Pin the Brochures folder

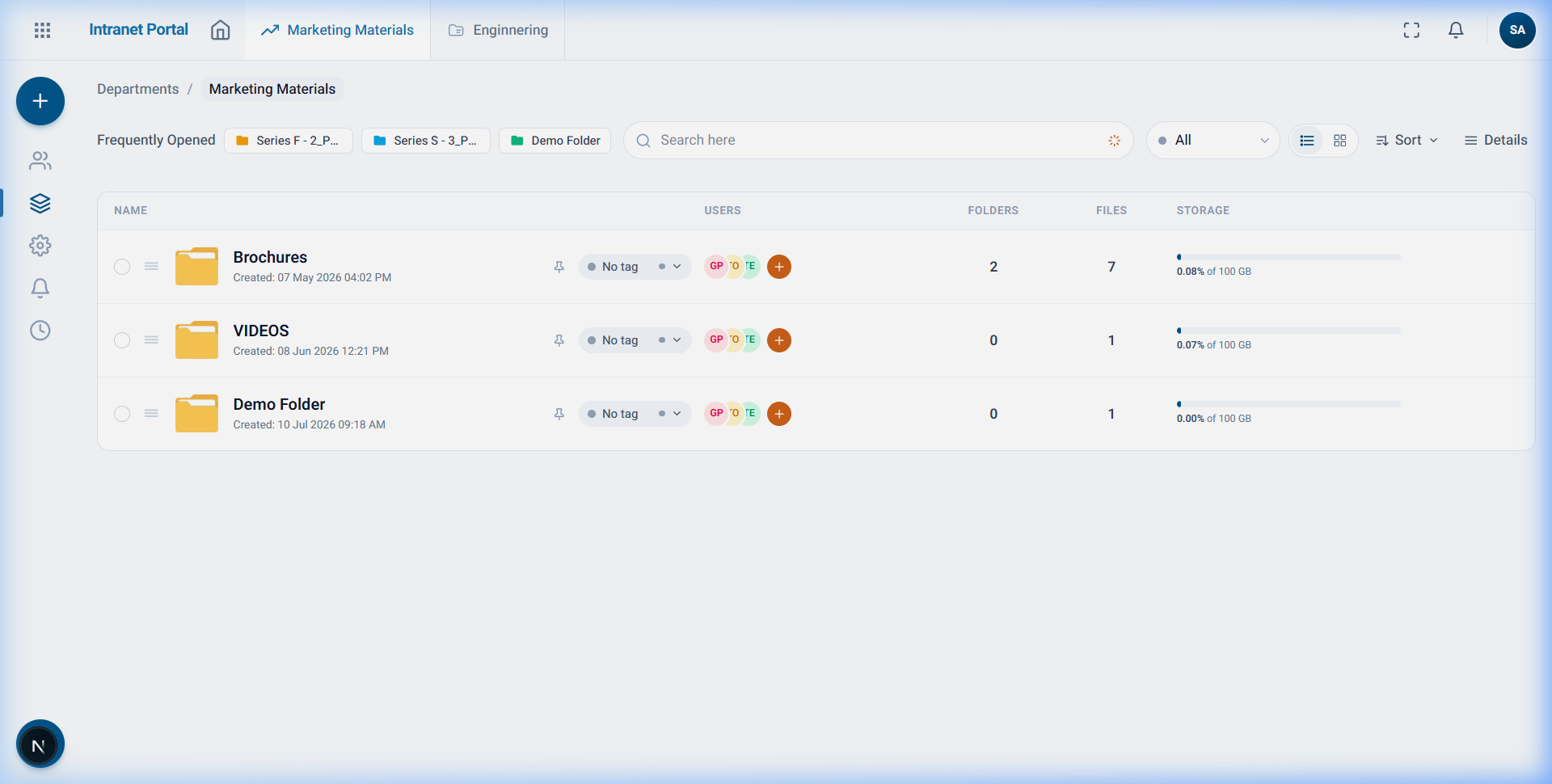tap(559, 267)
